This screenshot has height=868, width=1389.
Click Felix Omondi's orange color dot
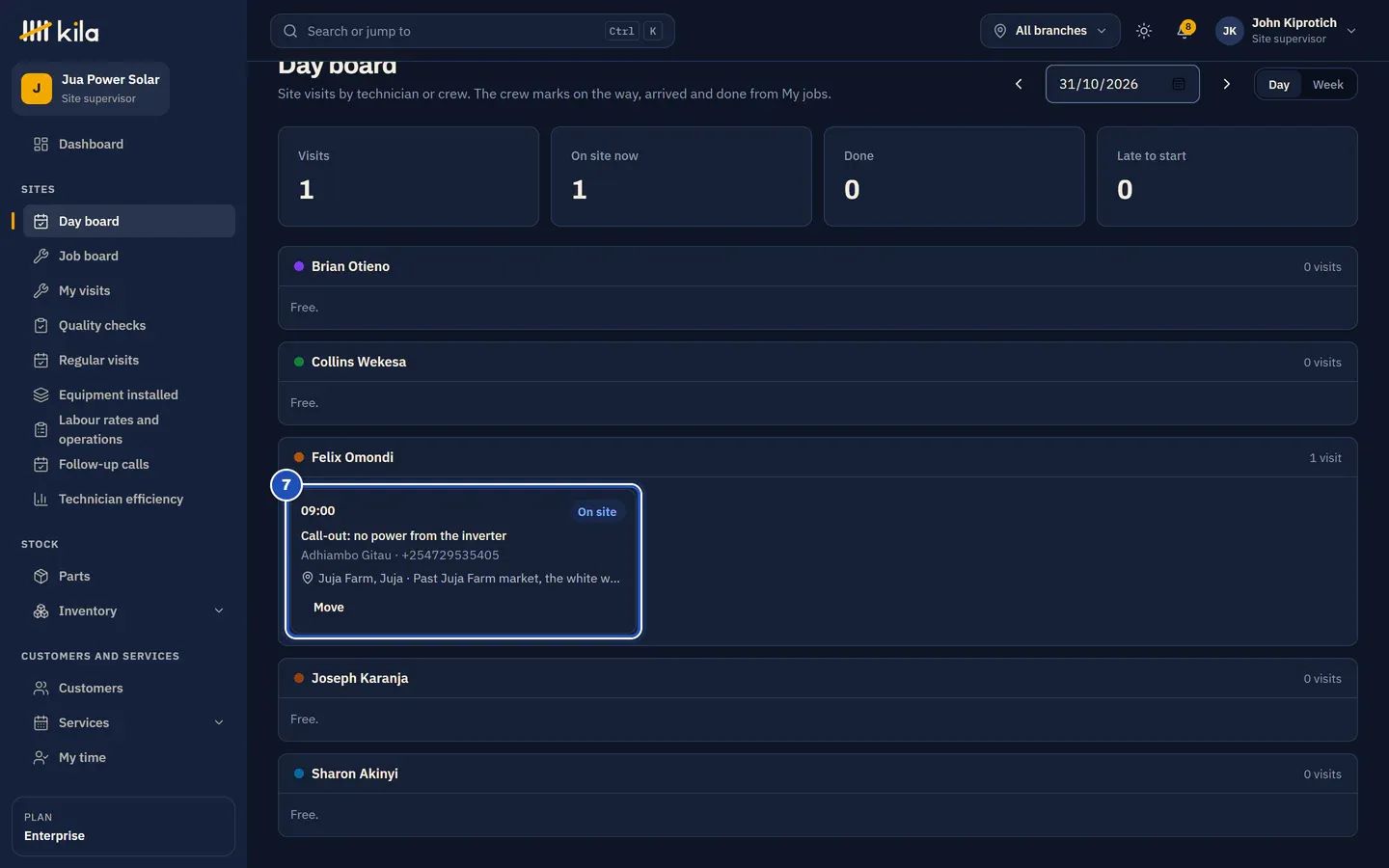coord(299,458)
